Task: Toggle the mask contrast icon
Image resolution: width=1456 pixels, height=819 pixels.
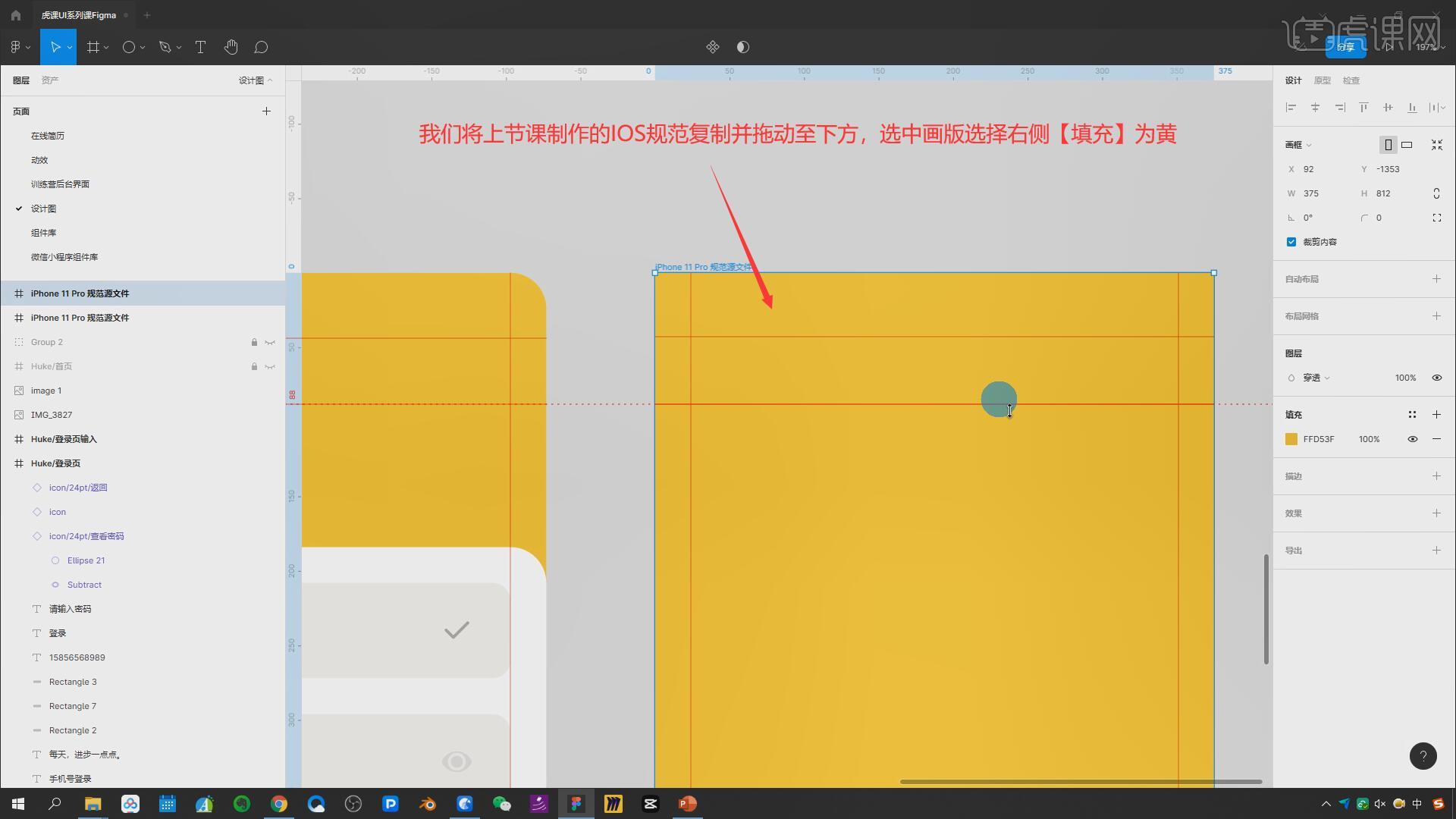Action: 742,47
